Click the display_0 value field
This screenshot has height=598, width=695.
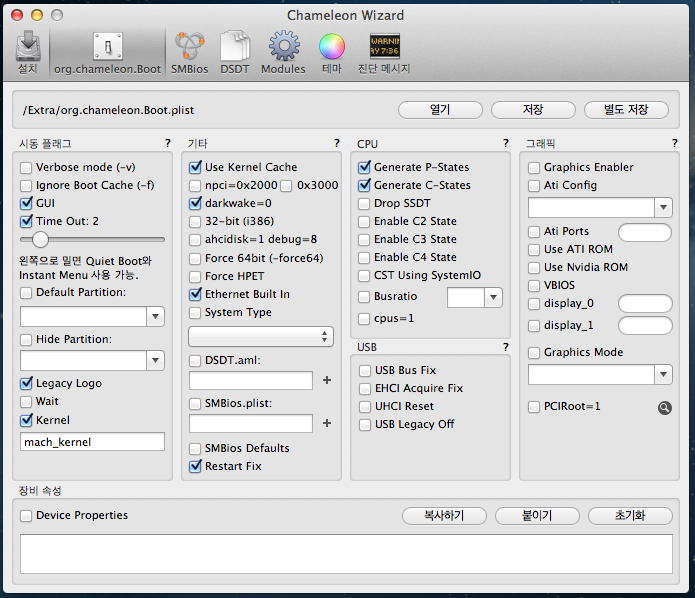tap(645, 304)
